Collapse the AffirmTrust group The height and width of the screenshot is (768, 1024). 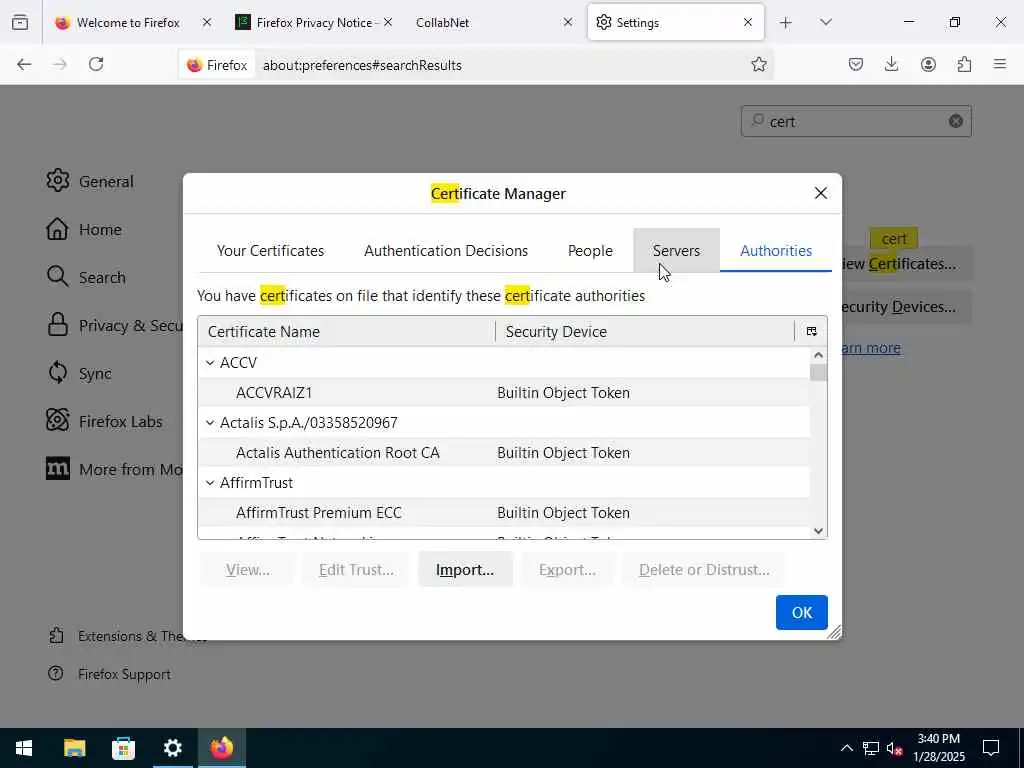(210, 483)
